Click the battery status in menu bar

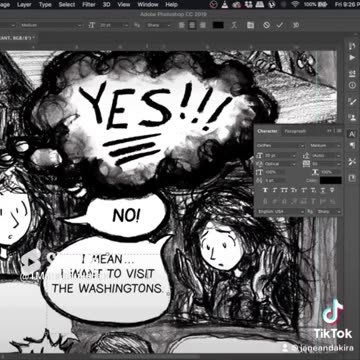315,5
